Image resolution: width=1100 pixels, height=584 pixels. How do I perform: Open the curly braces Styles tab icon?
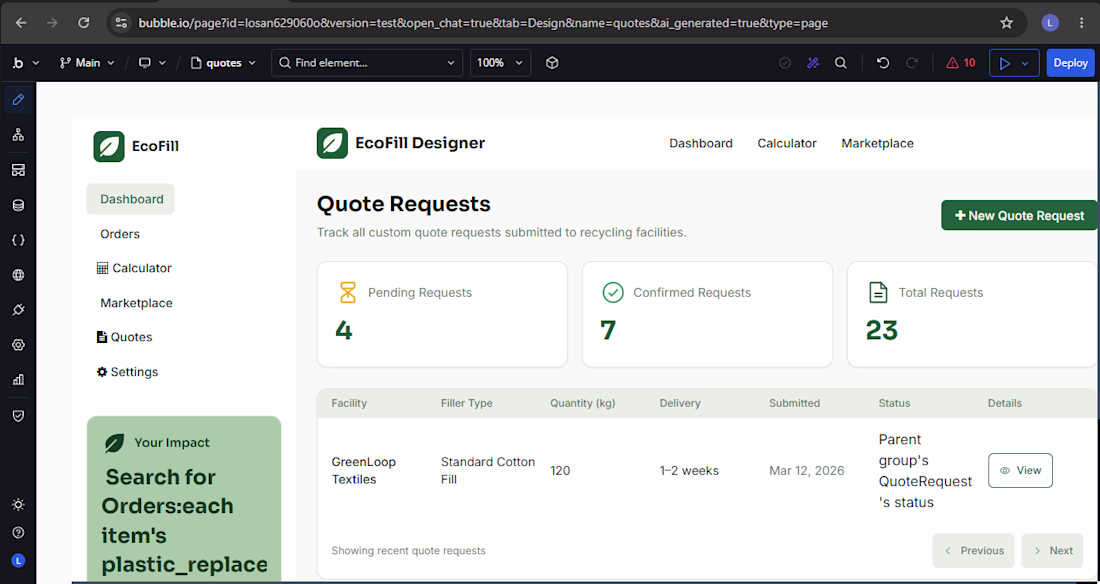pyautogui.click(x=18, y=240)
